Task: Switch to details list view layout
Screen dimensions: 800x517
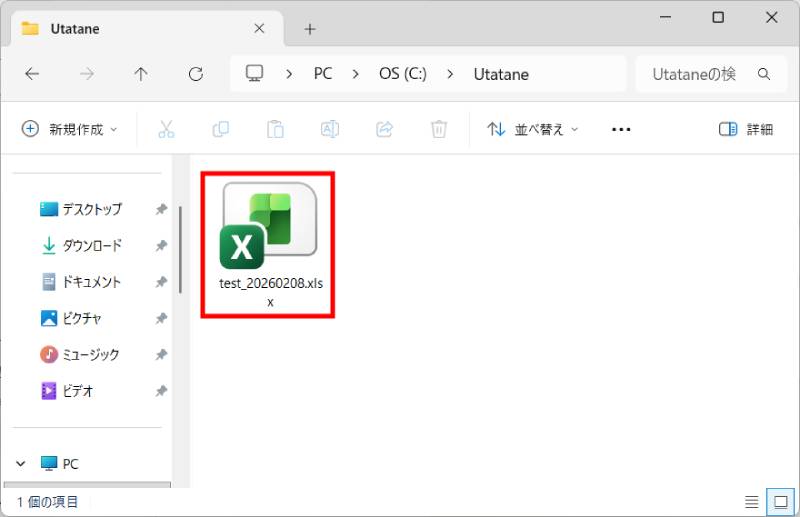Action: click(752, 501)
